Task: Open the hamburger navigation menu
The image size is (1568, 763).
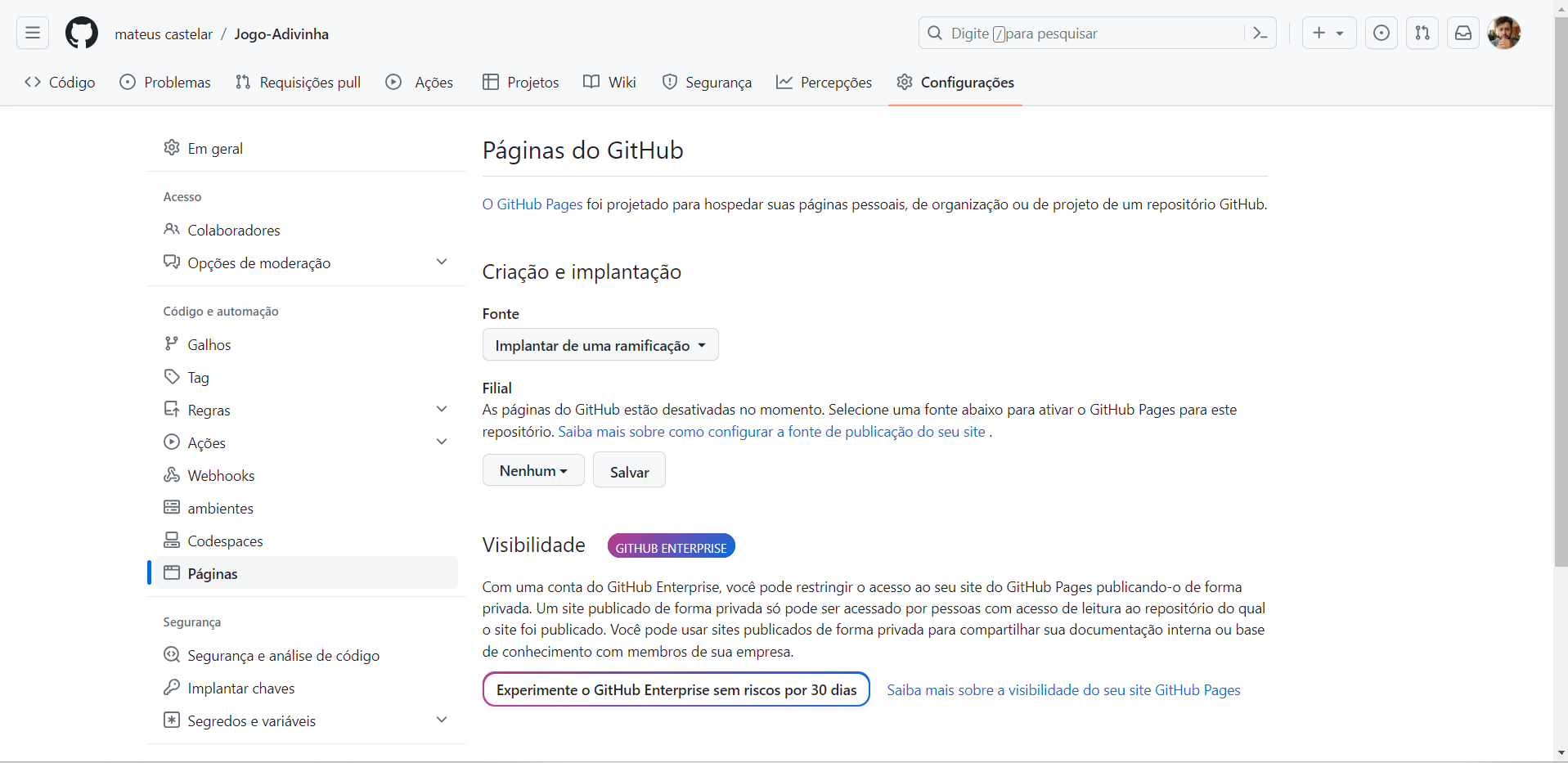Action: (33, 33)
